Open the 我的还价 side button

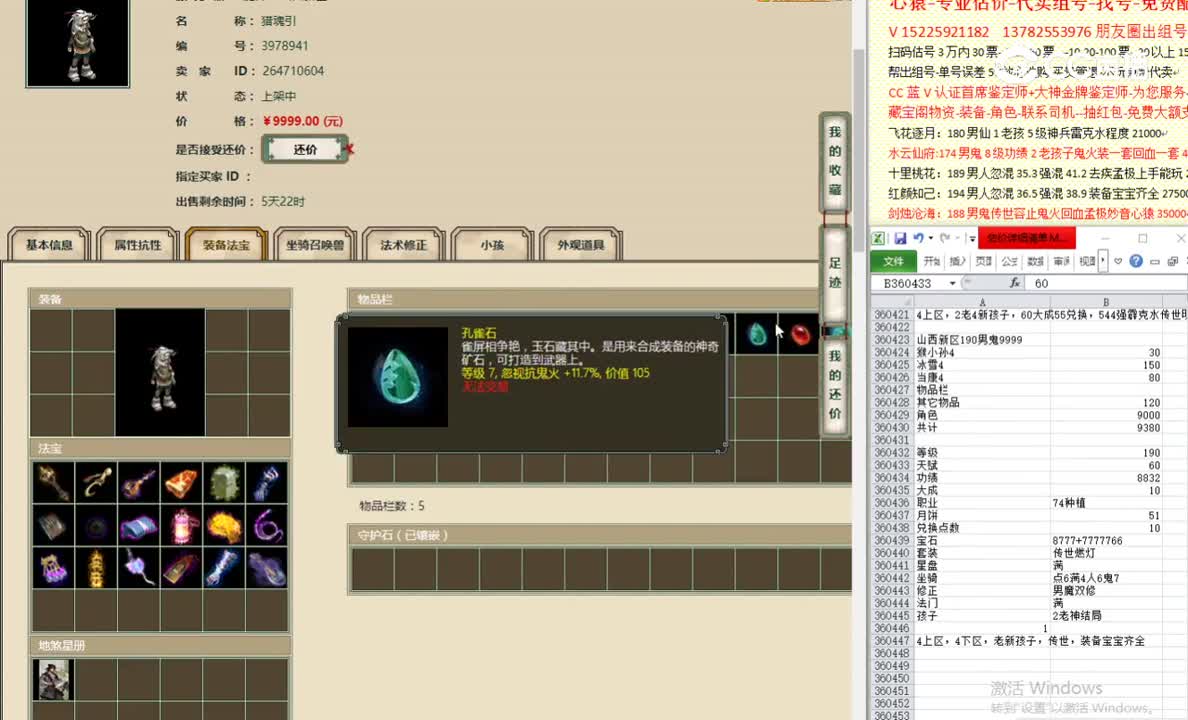pos(834,385)
